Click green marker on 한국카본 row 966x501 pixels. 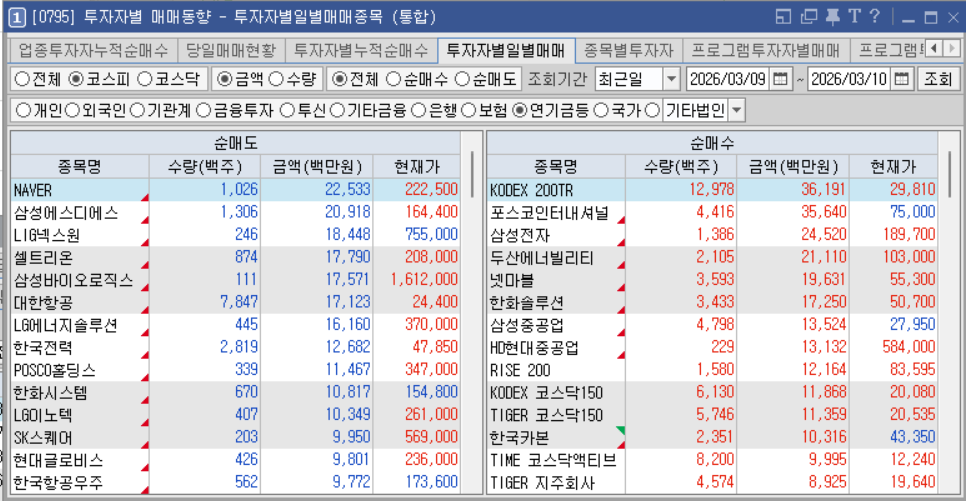coord(620,430)
